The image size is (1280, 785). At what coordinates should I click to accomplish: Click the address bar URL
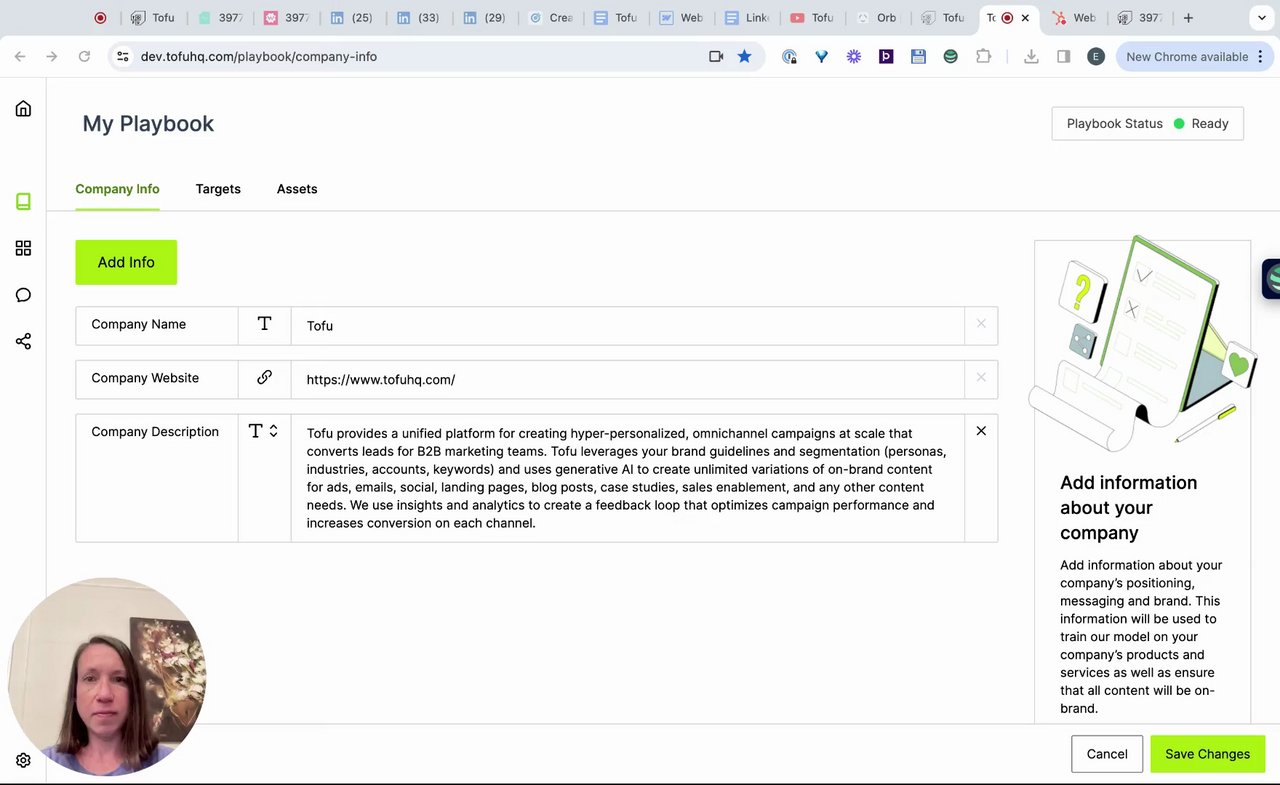point(259,57)
